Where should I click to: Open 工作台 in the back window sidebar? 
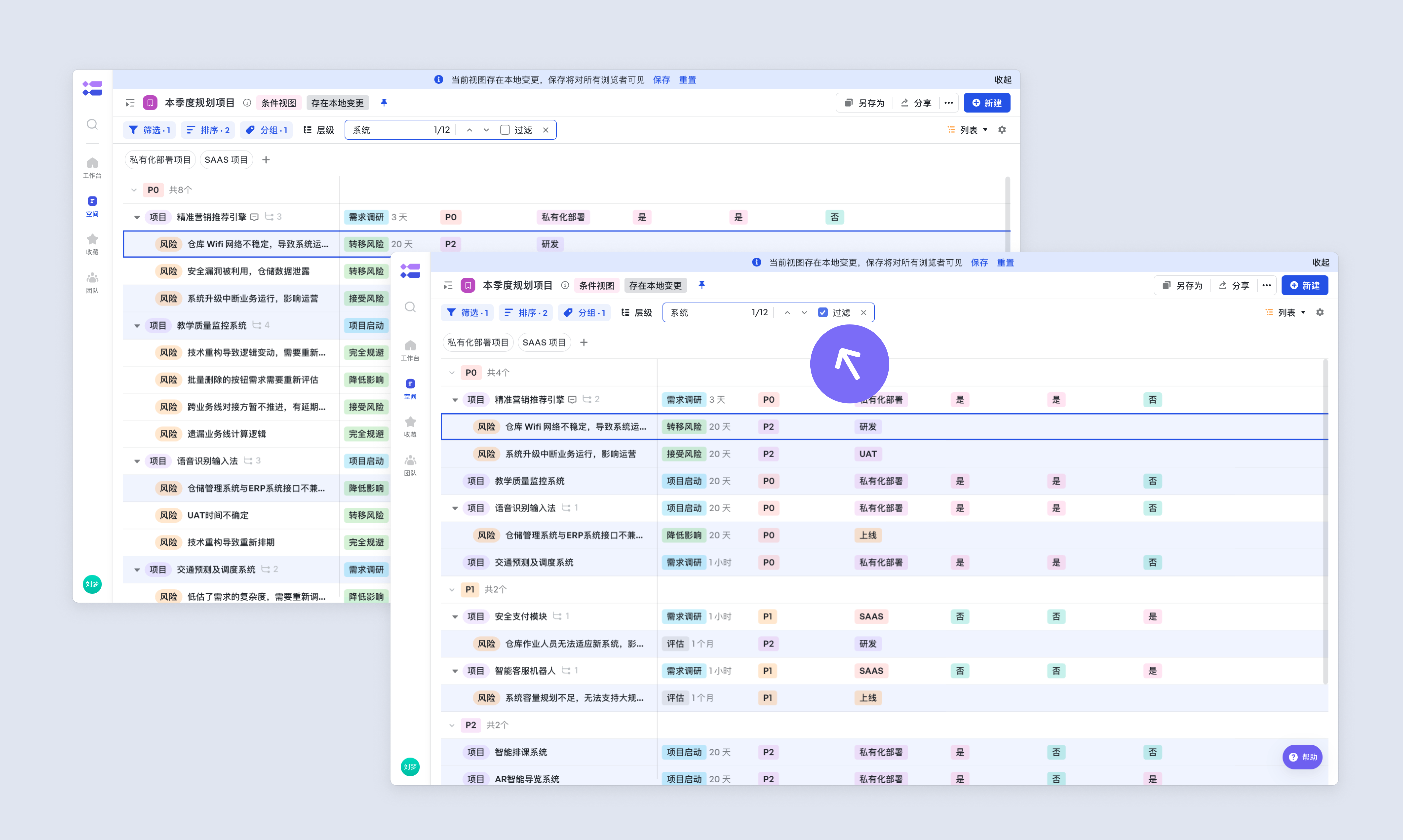pos(92,168)
